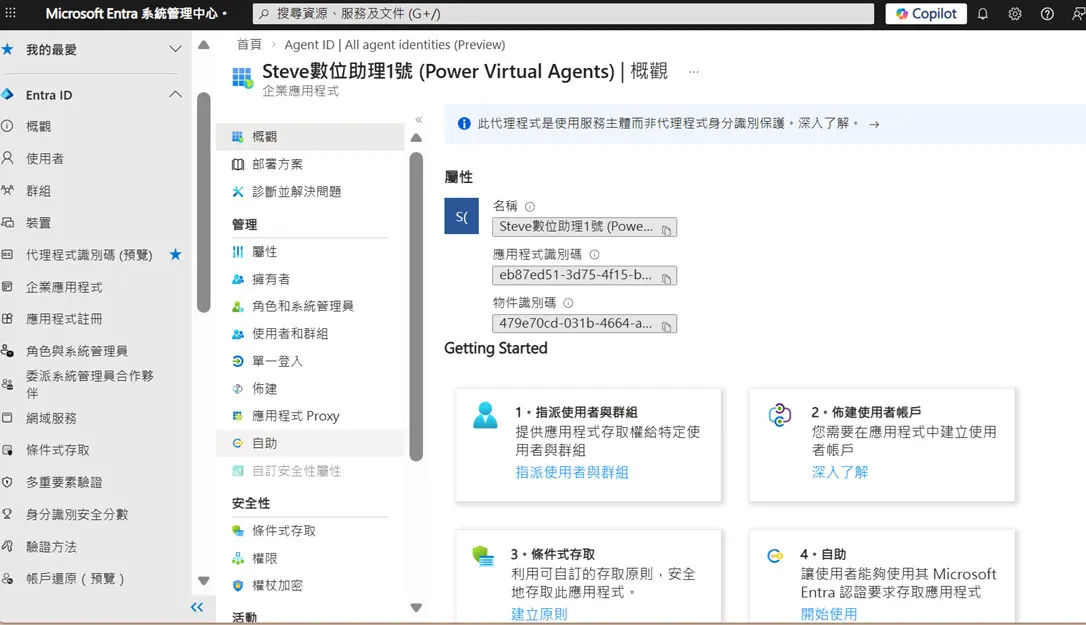Click sidebar scroll up arrow
This screenshot has width=1086, height=625.
pos(204,45)
